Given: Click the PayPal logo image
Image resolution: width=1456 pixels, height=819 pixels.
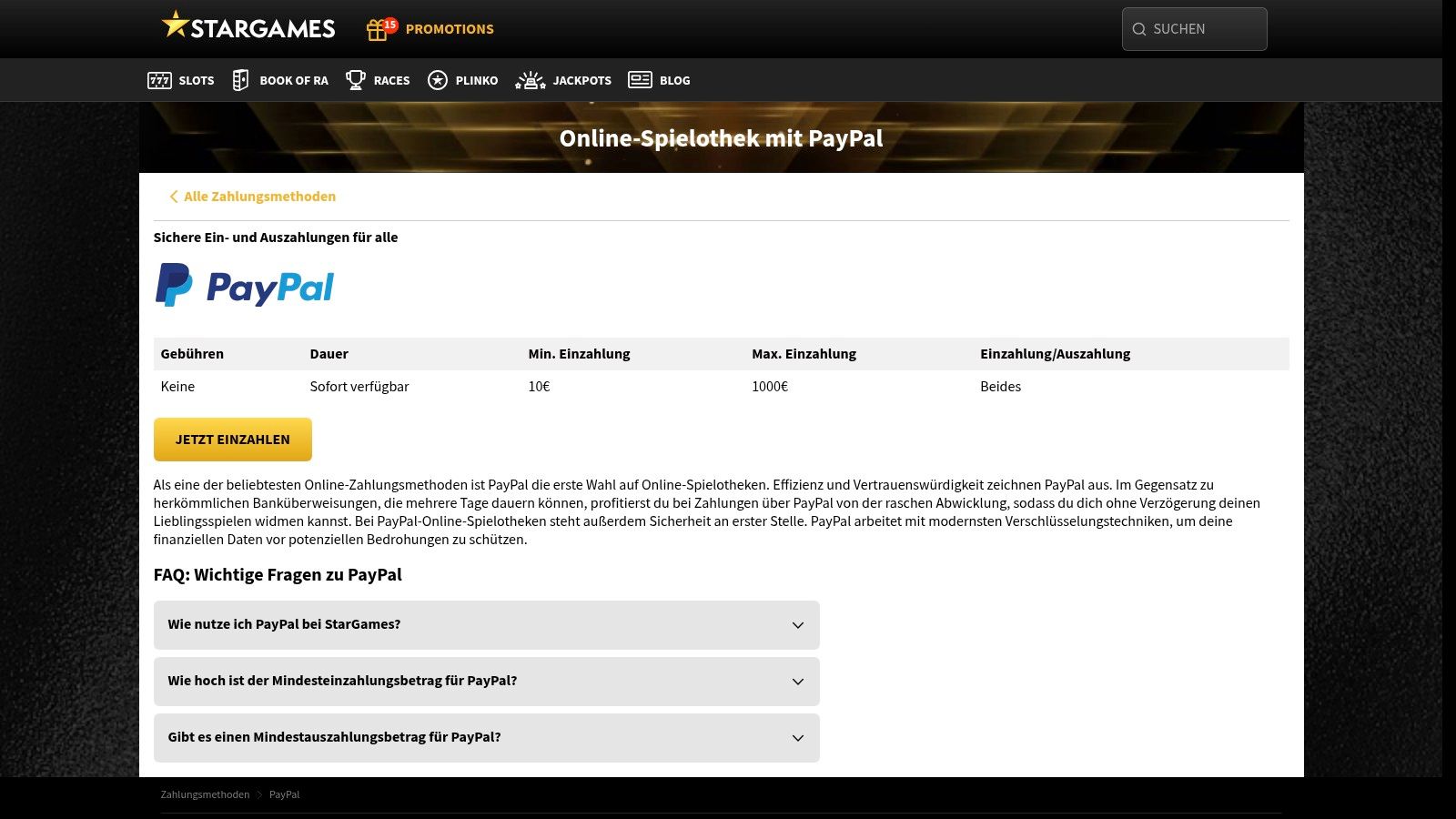Looking at the screenshot, I should [245, 286].
